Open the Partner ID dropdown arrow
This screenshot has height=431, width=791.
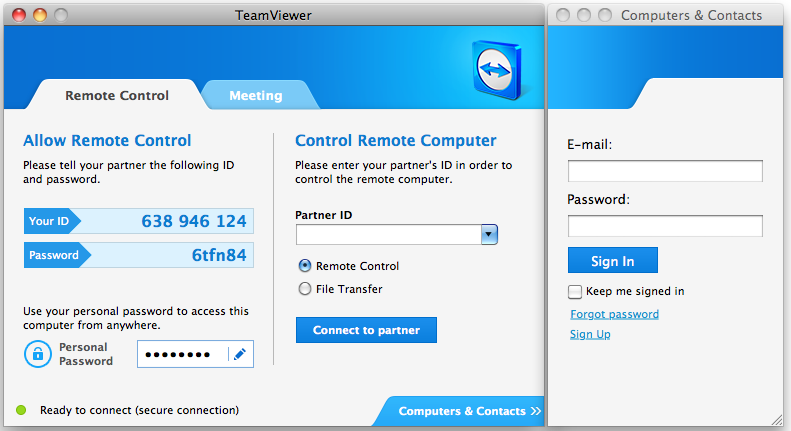click(x=489, y=234)
